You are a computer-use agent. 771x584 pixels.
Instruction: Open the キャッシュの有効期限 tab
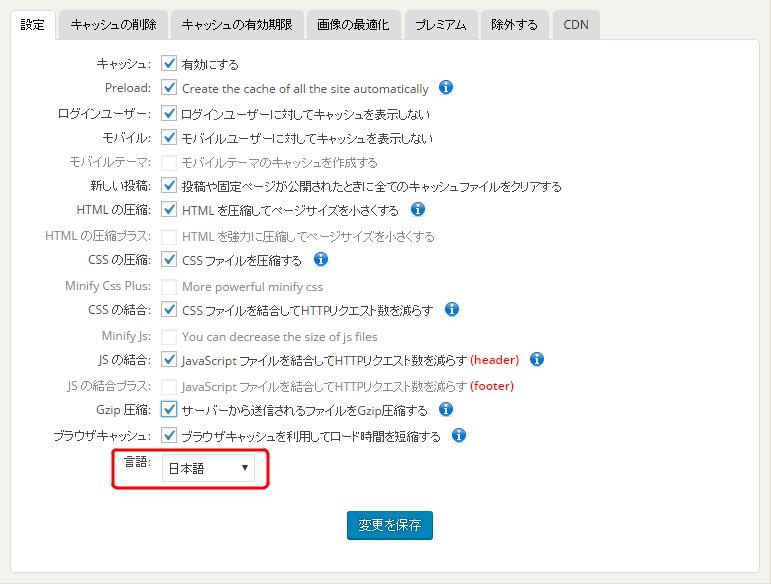tap(238, 25)
